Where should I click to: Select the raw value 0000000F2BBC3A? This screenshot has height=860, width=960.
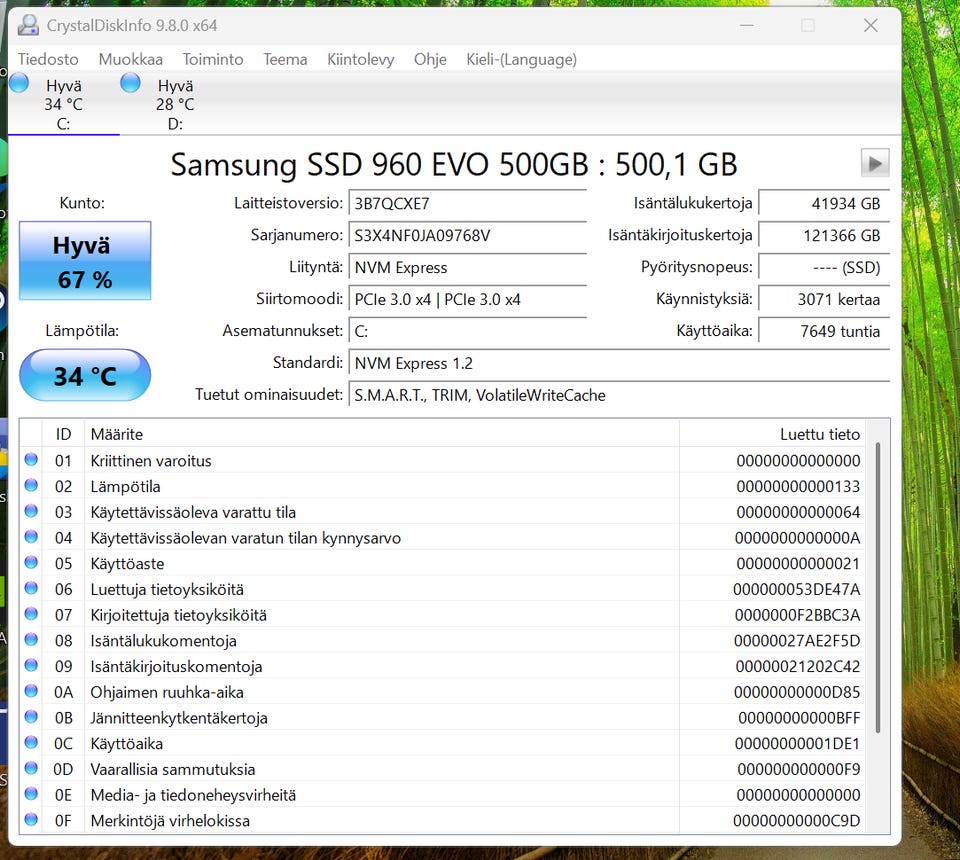(x=798, y=615)
